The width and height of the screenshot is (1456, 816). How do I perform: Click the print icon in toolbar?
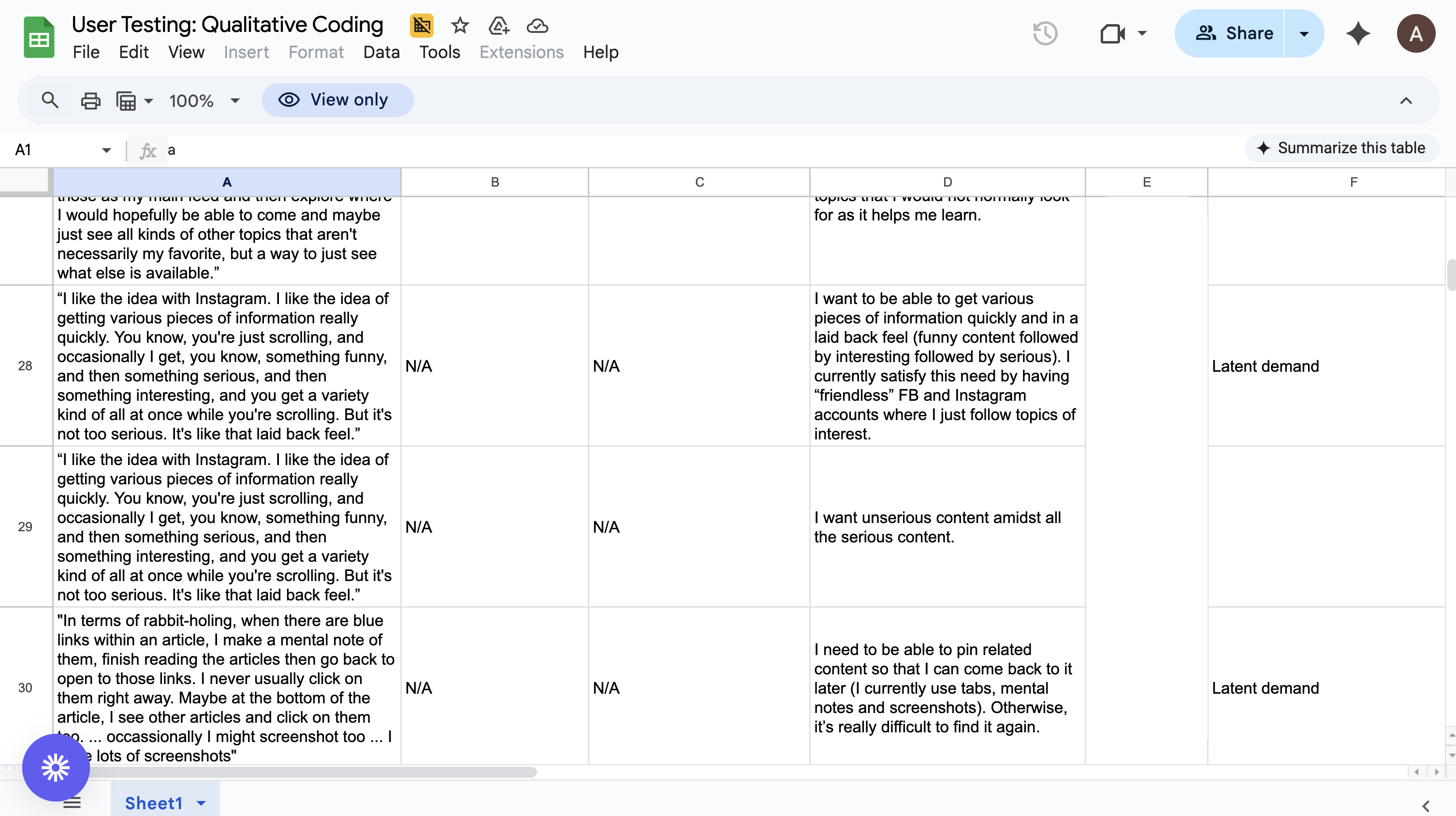90,101
